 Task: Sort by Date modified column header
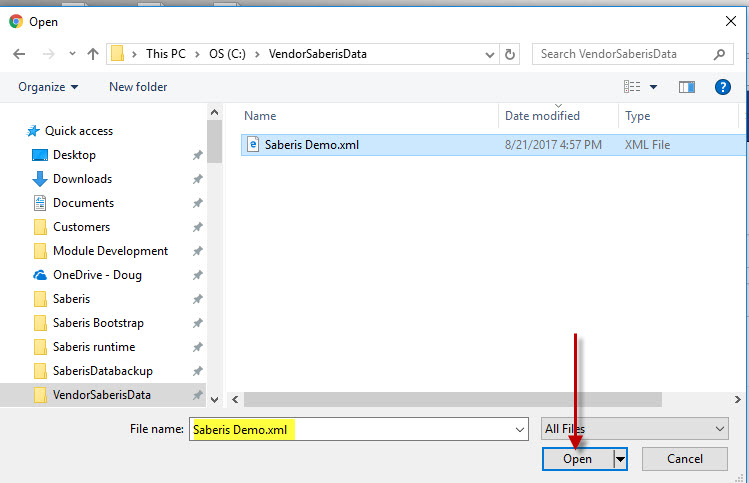point(544,116)
